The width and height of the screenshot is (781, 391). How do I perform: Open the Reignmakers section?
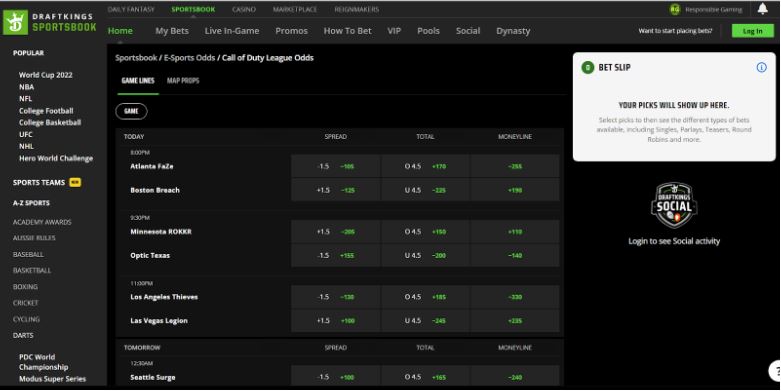tap(357, 9)
